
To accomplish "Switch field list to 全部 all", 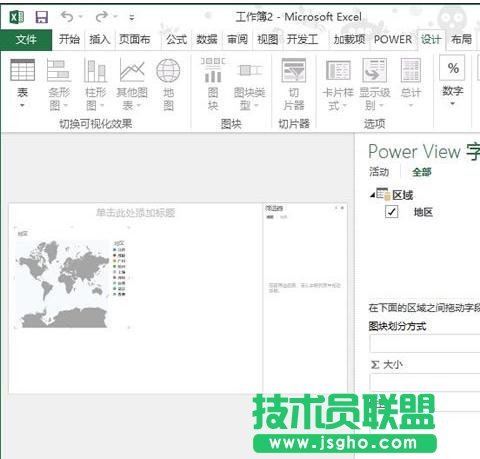I will (x=422, y=172).
